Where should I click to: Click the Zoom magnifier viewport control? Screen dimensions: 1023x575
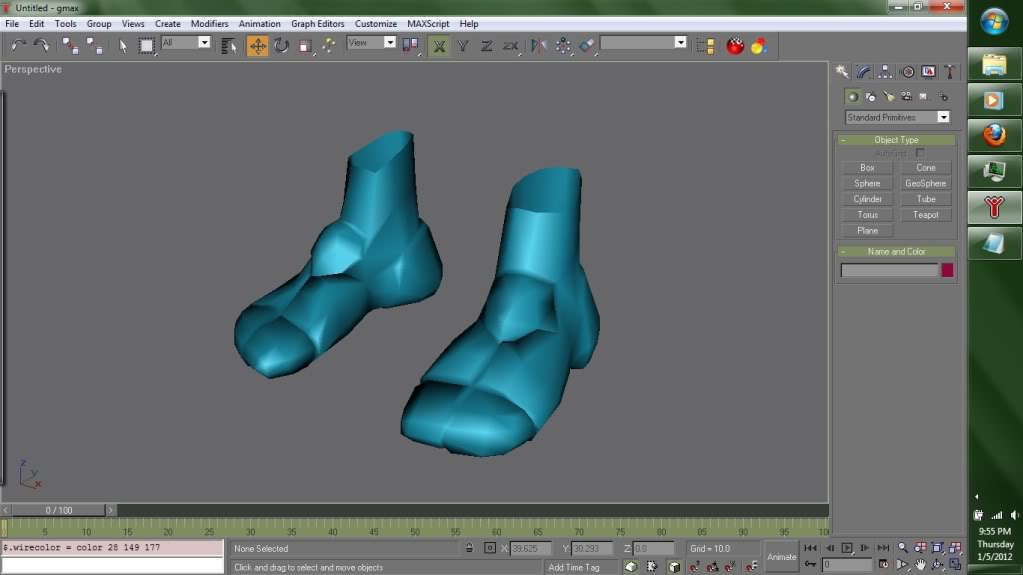(903, 548)
